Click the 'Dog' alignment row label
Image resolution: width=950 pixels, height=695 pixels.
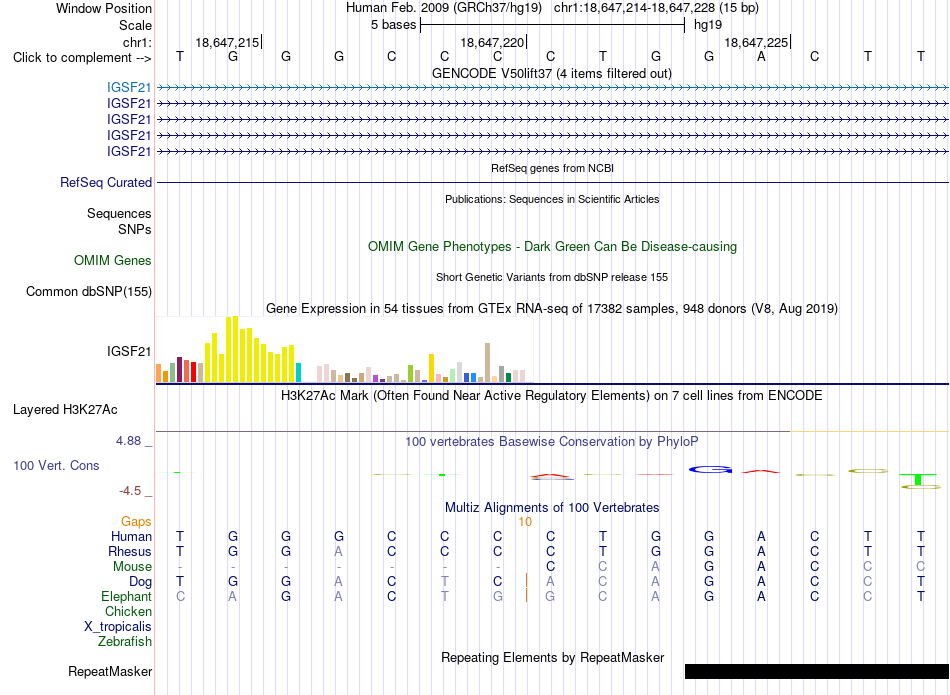[140, 582]
